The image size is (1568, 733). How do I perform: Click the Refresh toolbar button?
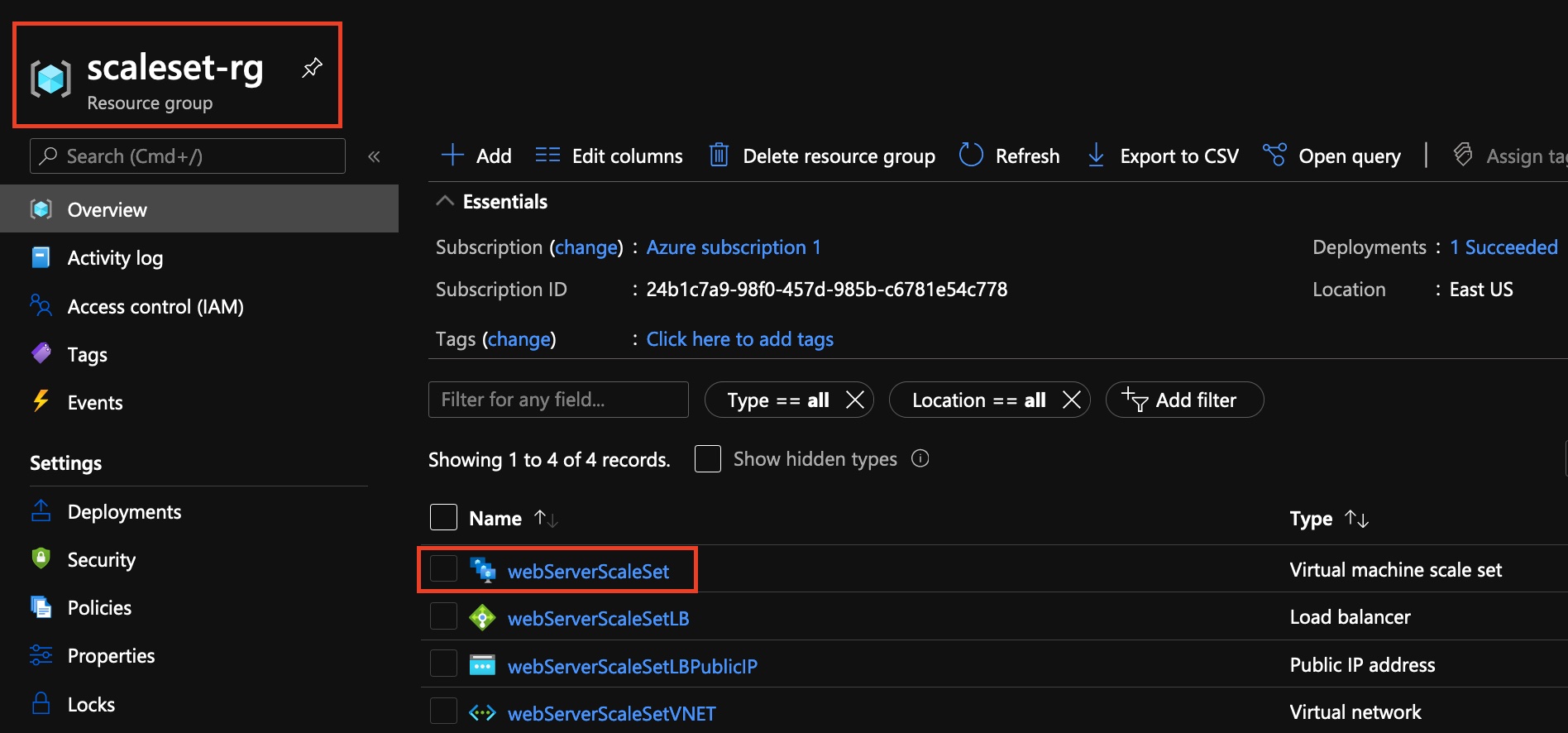click(x=1009, y=156)
